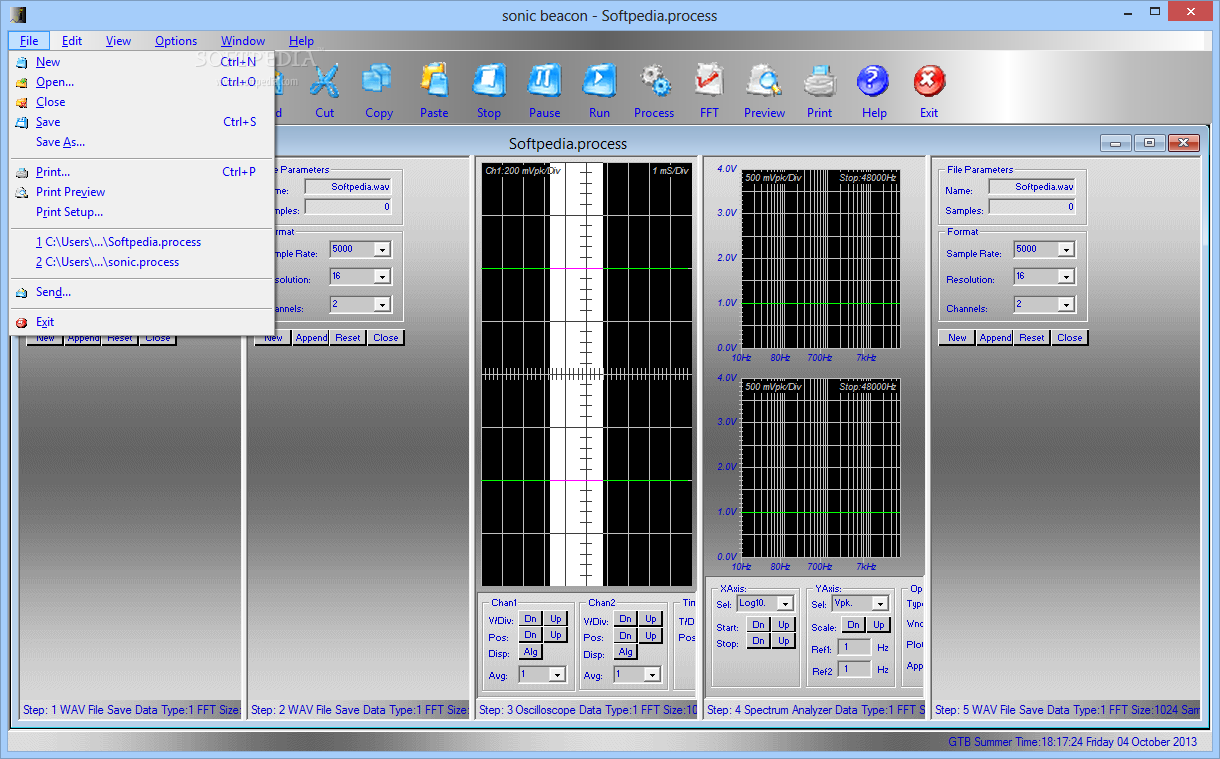Open the Options menu

[x=176, y=41]
